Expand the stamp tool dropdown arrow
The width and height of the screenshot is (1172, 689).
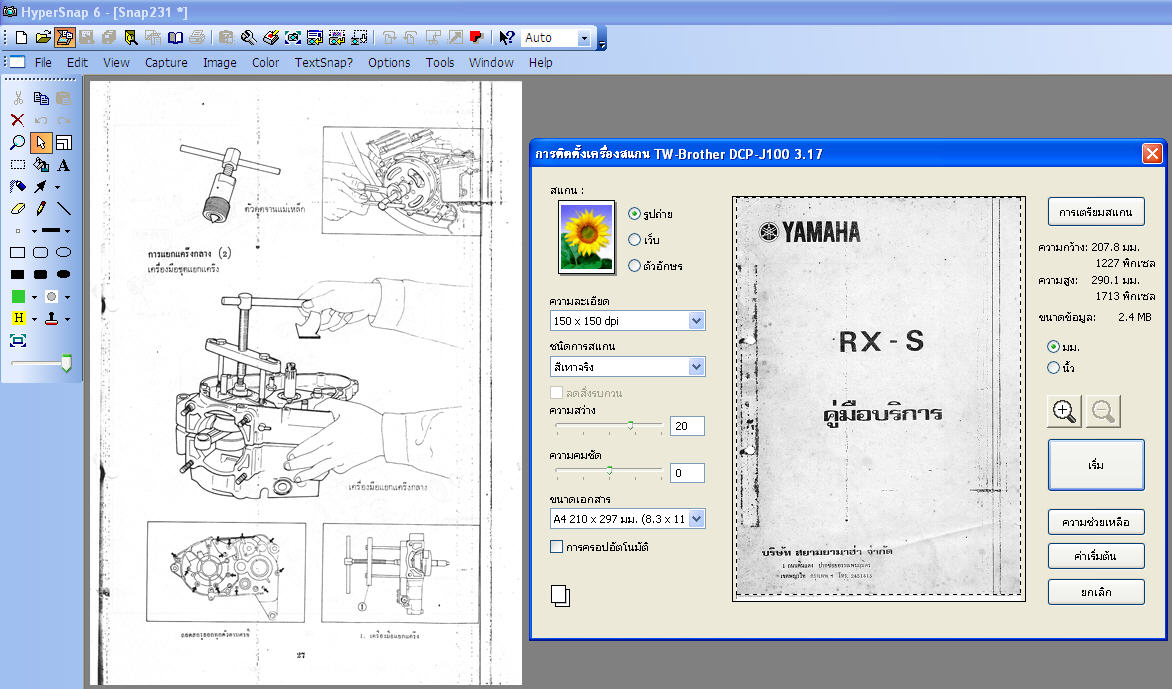(x=67, y=319)
